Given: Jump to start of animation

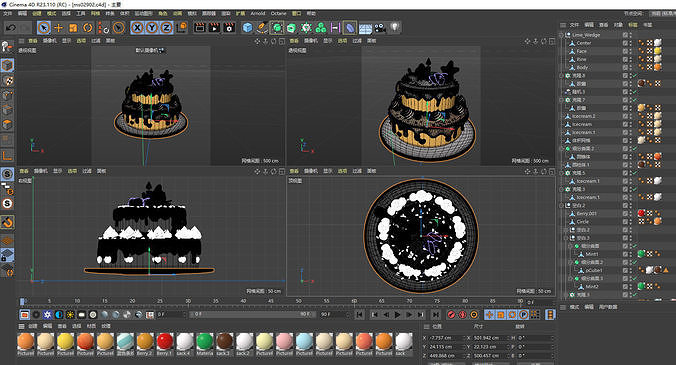Looking at the screenshot, I should pyautogui.click(x=360, y=315).
